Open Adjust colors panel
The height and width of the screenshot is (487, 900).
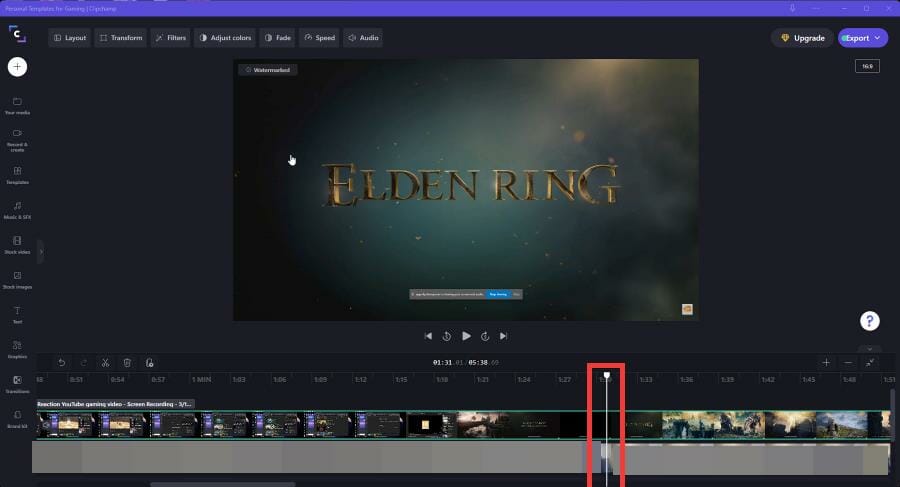click(225, 38)
